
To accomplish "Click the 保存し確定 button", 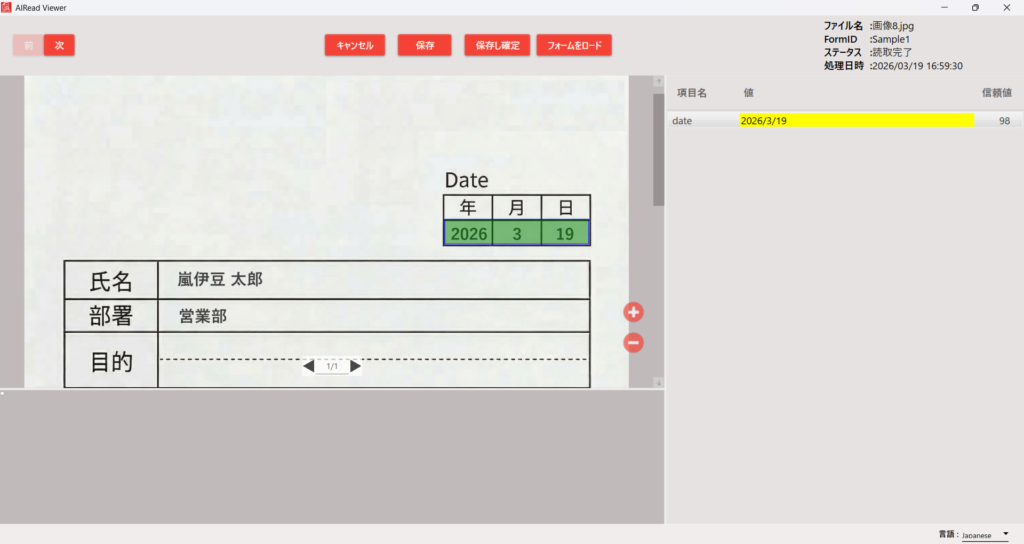I will click(x=497, y=46).
